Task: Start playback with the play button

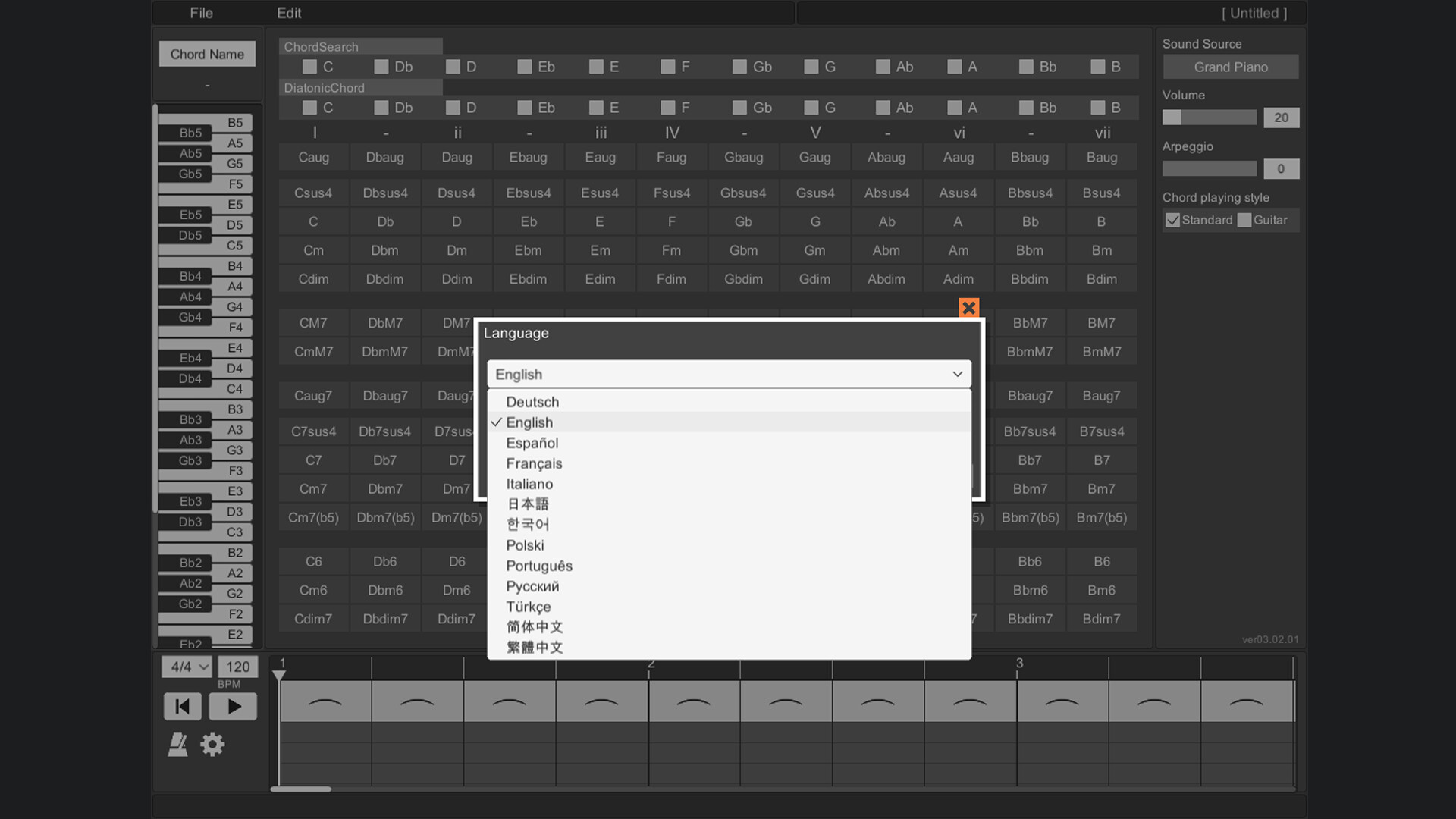Action: [x=233, y=706]
